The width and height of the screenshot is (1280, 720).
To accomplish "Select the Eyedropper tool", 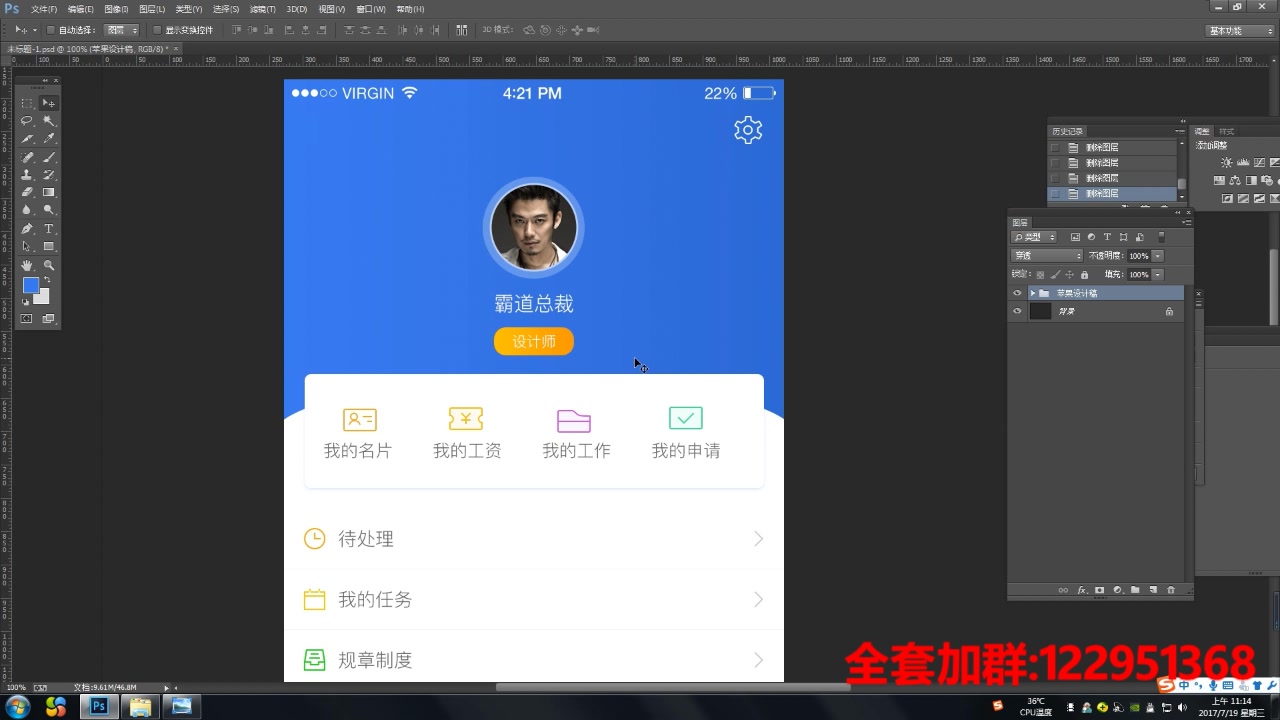I will pos(48,139).
